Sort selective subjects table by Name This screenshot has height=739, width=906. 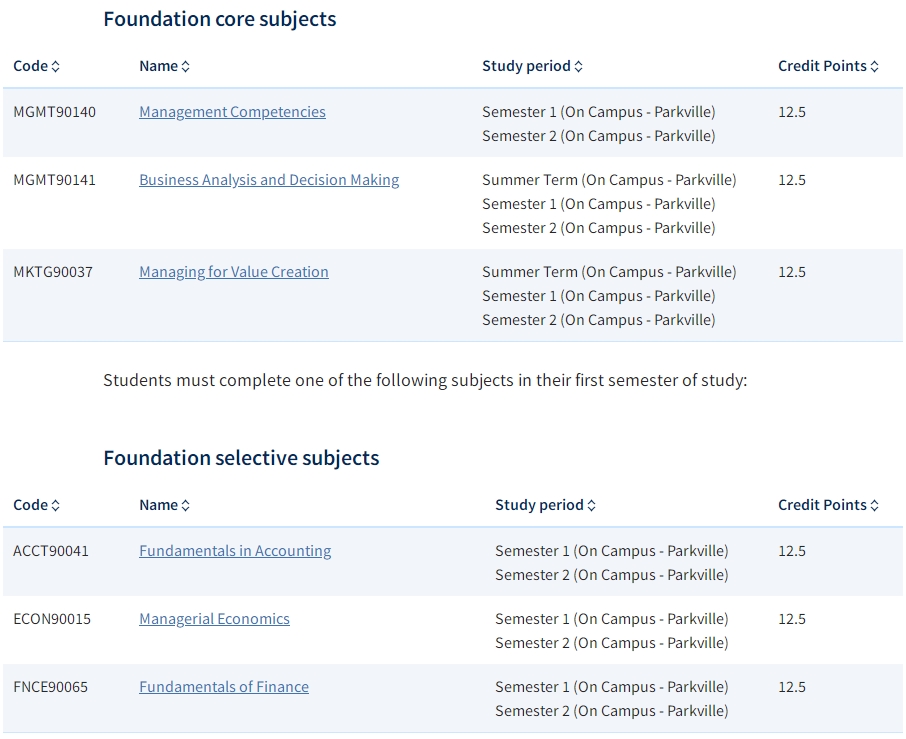click(x=165, y=505)
